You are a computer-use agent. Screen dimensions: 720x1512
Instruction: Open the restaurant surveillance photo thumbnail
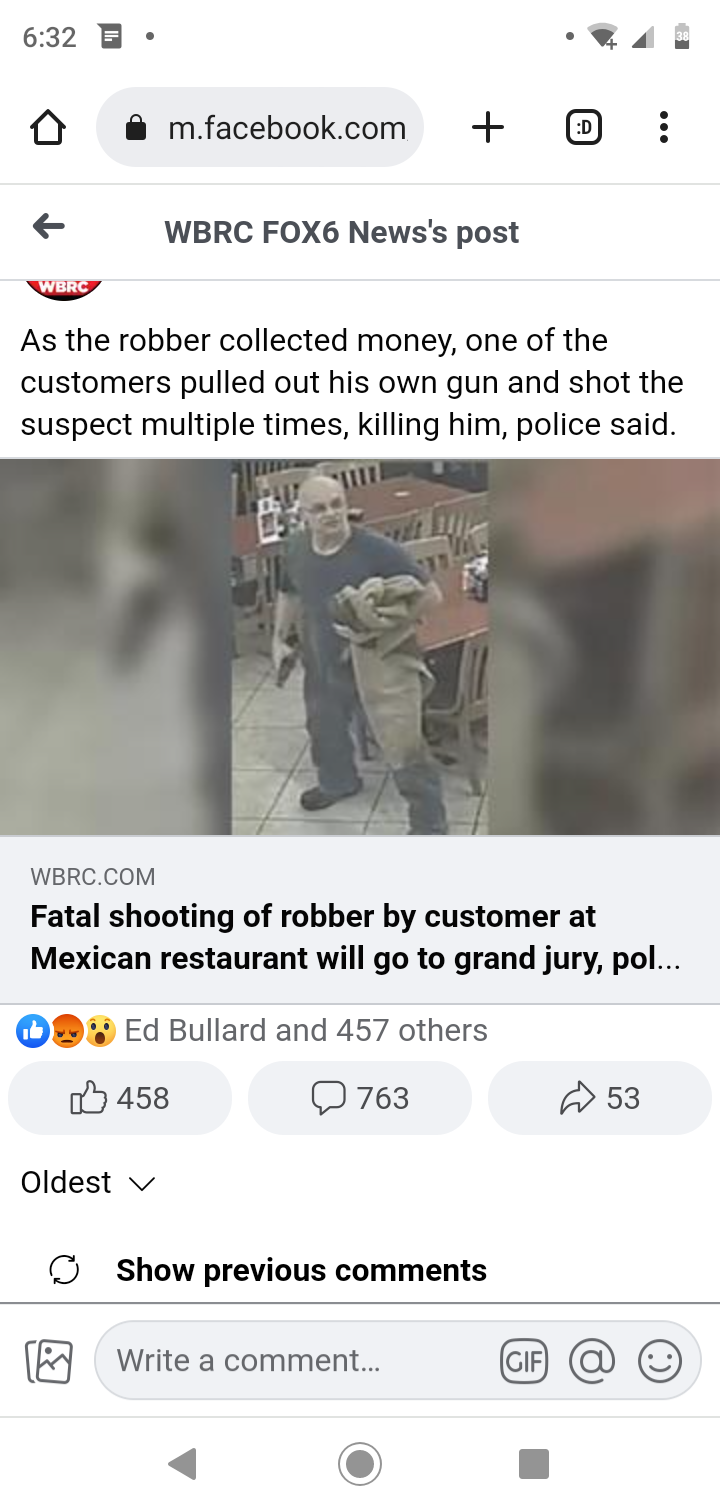pyautogui.click(x=360, y=647)
